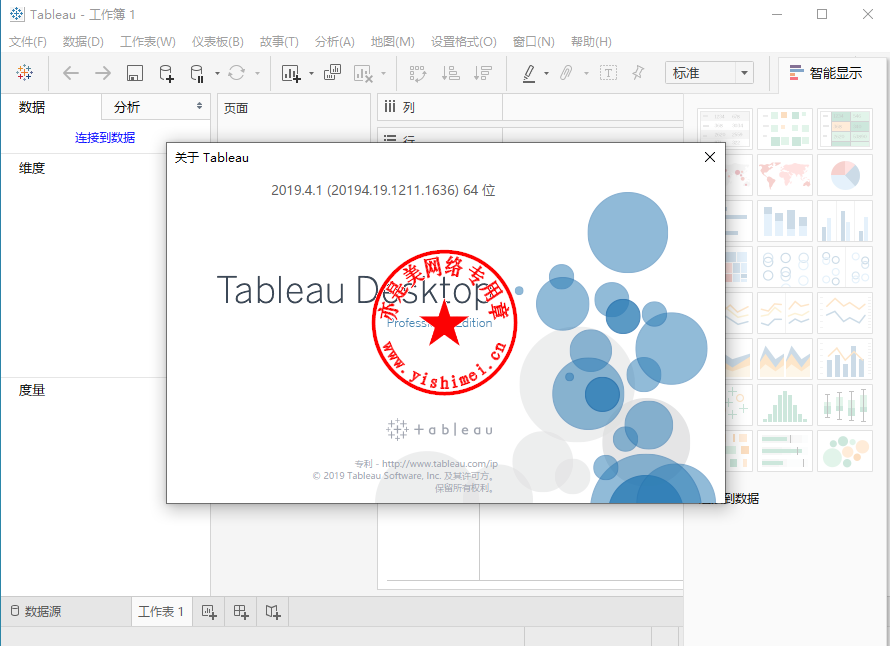Add new data source cylinder-plus icon
The image size is (890, 646).
click(x=166, y=73)
